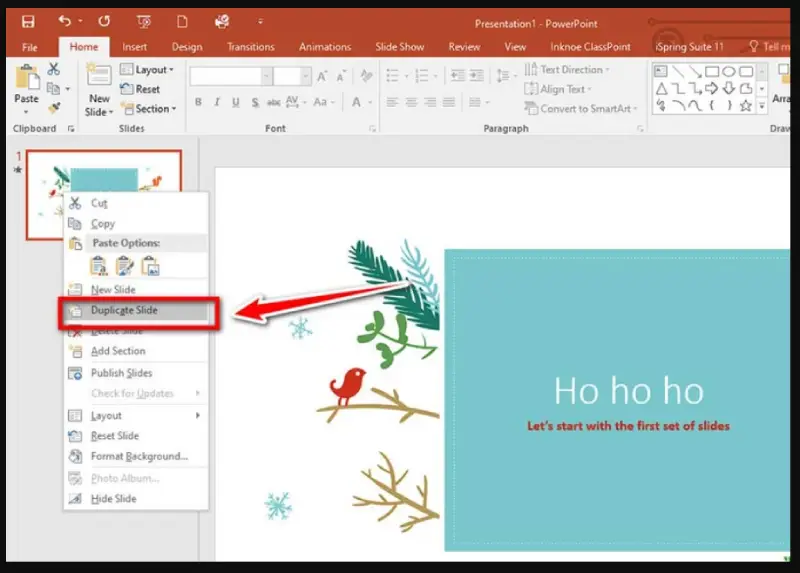
Task: Click the Format Painter brush icon
Action: point(54,108)
